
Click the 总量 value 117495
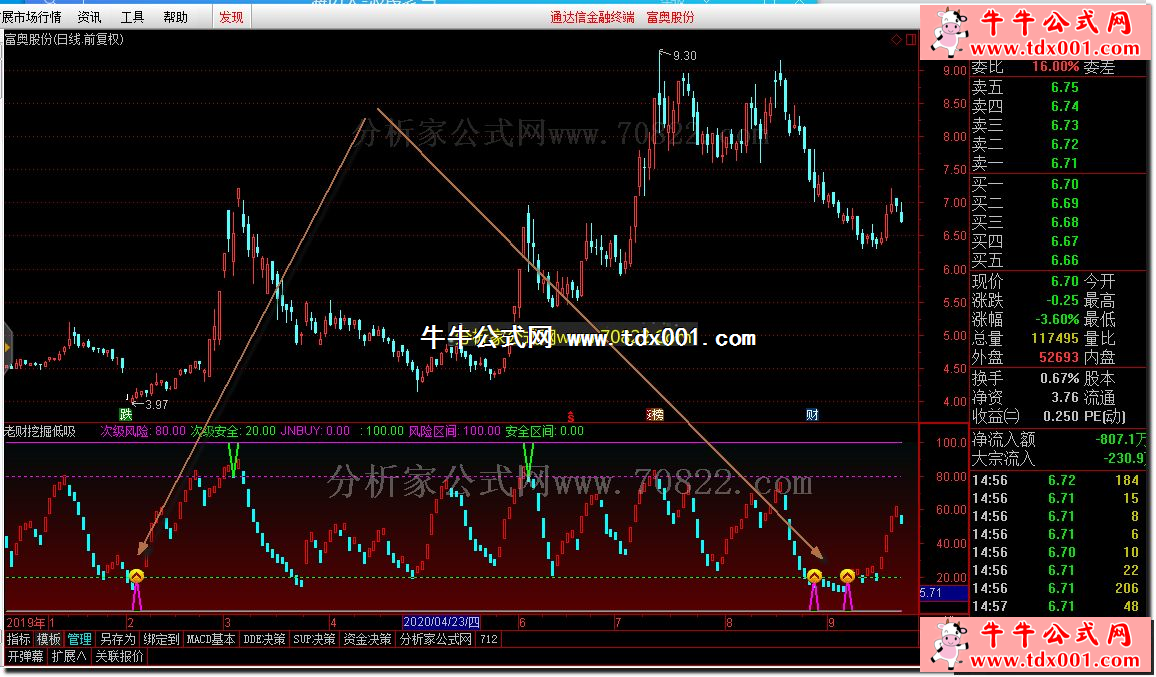[1054, 338]
